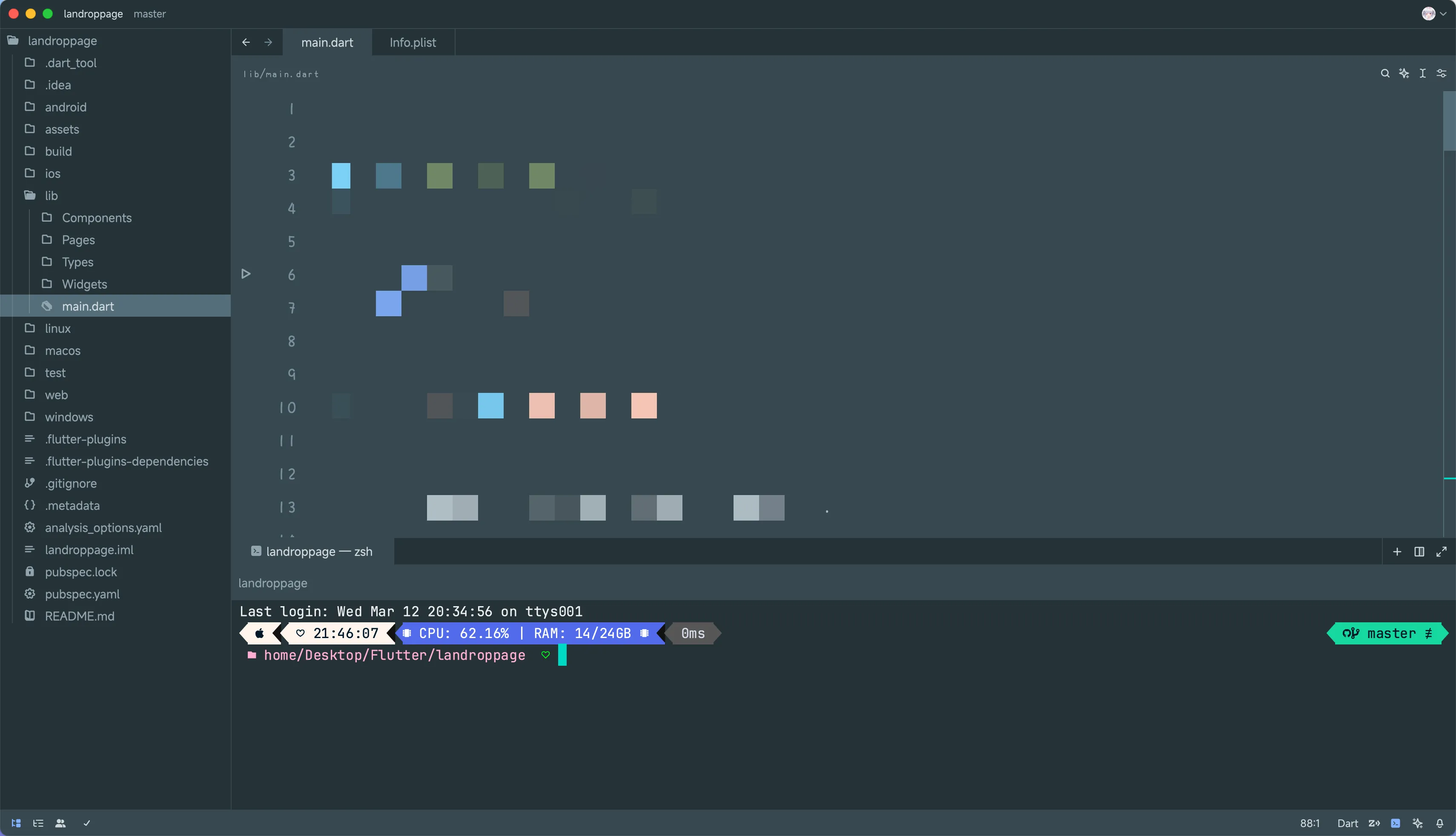Expand the Components folder
The image size is (1456, 836).
pyautogui.click(x=115, y=218)
